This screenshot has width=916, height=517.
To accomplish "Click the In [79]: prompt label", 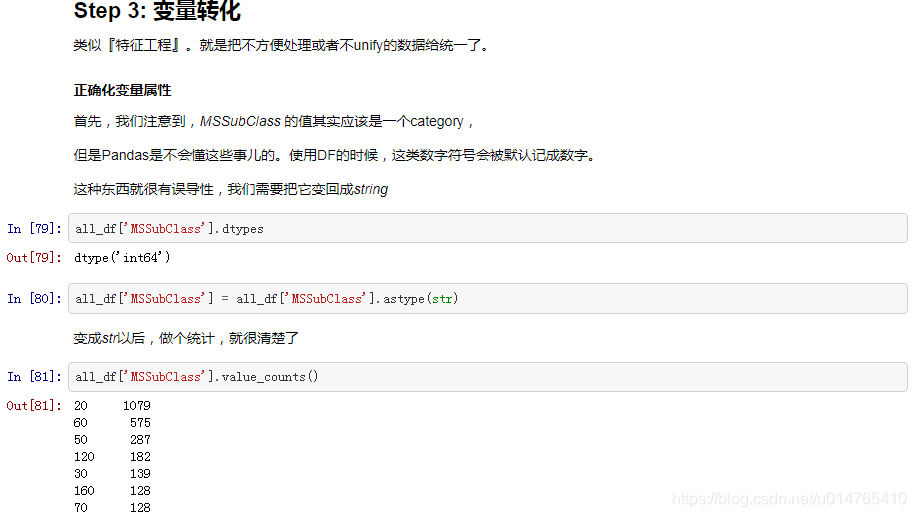I will 34,228.
